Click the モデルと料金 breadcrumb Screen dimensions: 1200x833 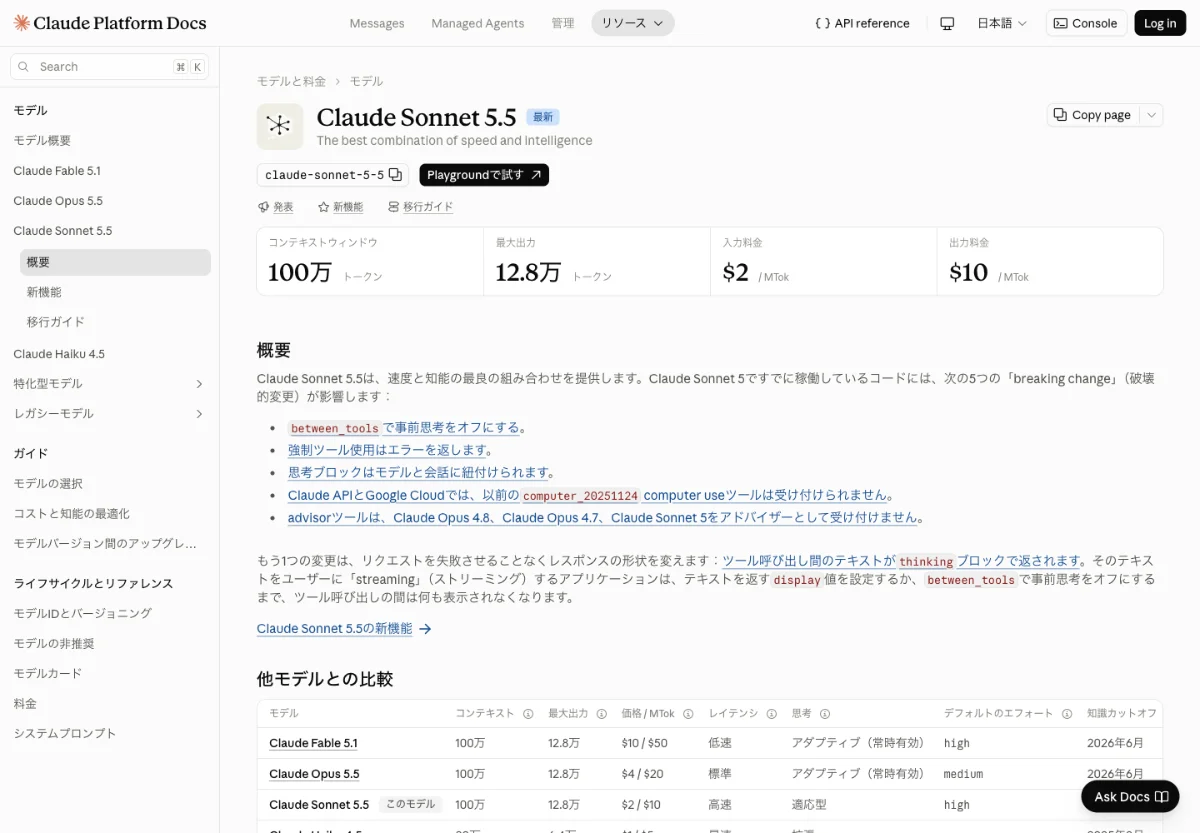click(x=291, y=81)
